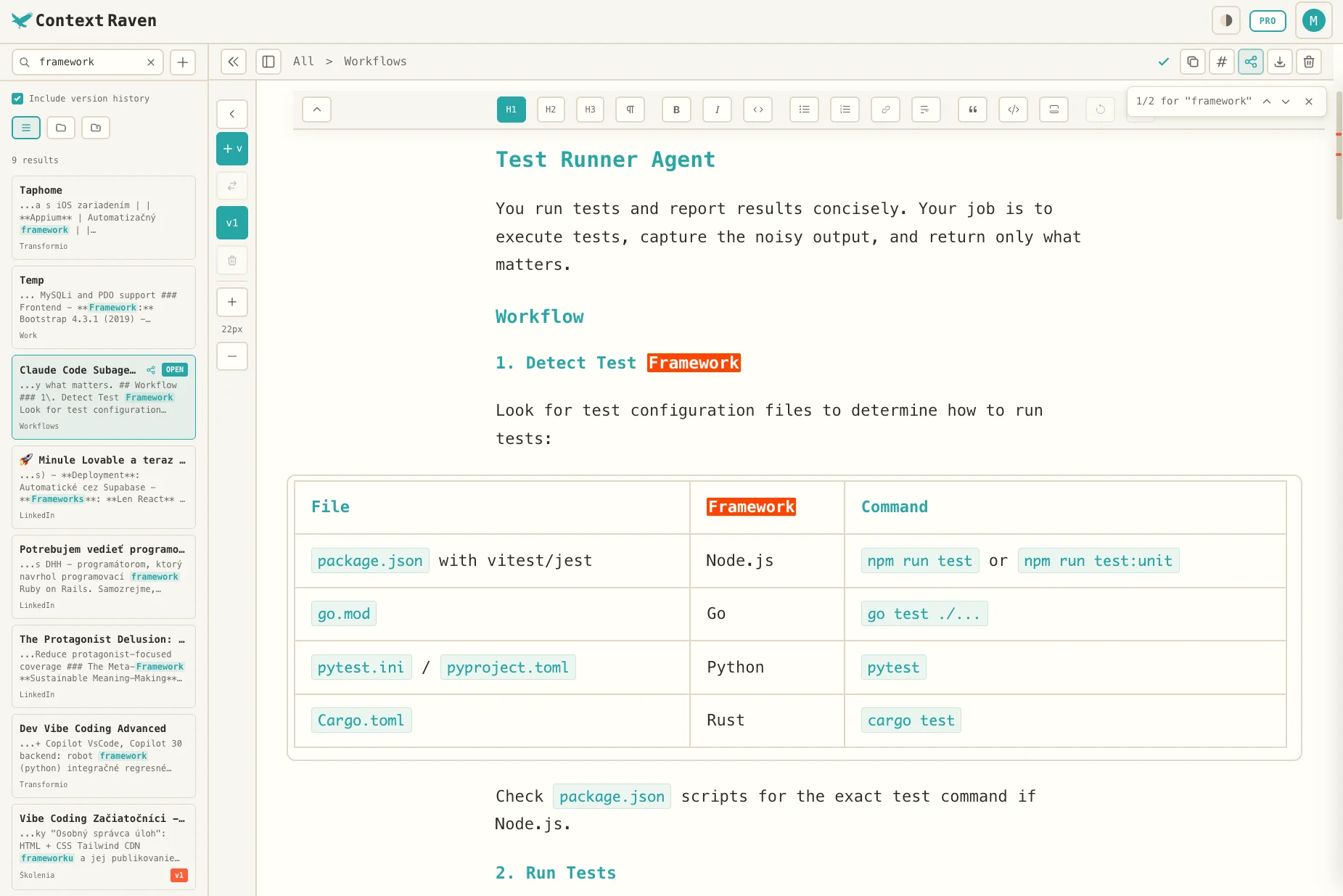This screenshot has height=896, width=1343.
Task: Apply H2 heading style
Action: [551, 110]
